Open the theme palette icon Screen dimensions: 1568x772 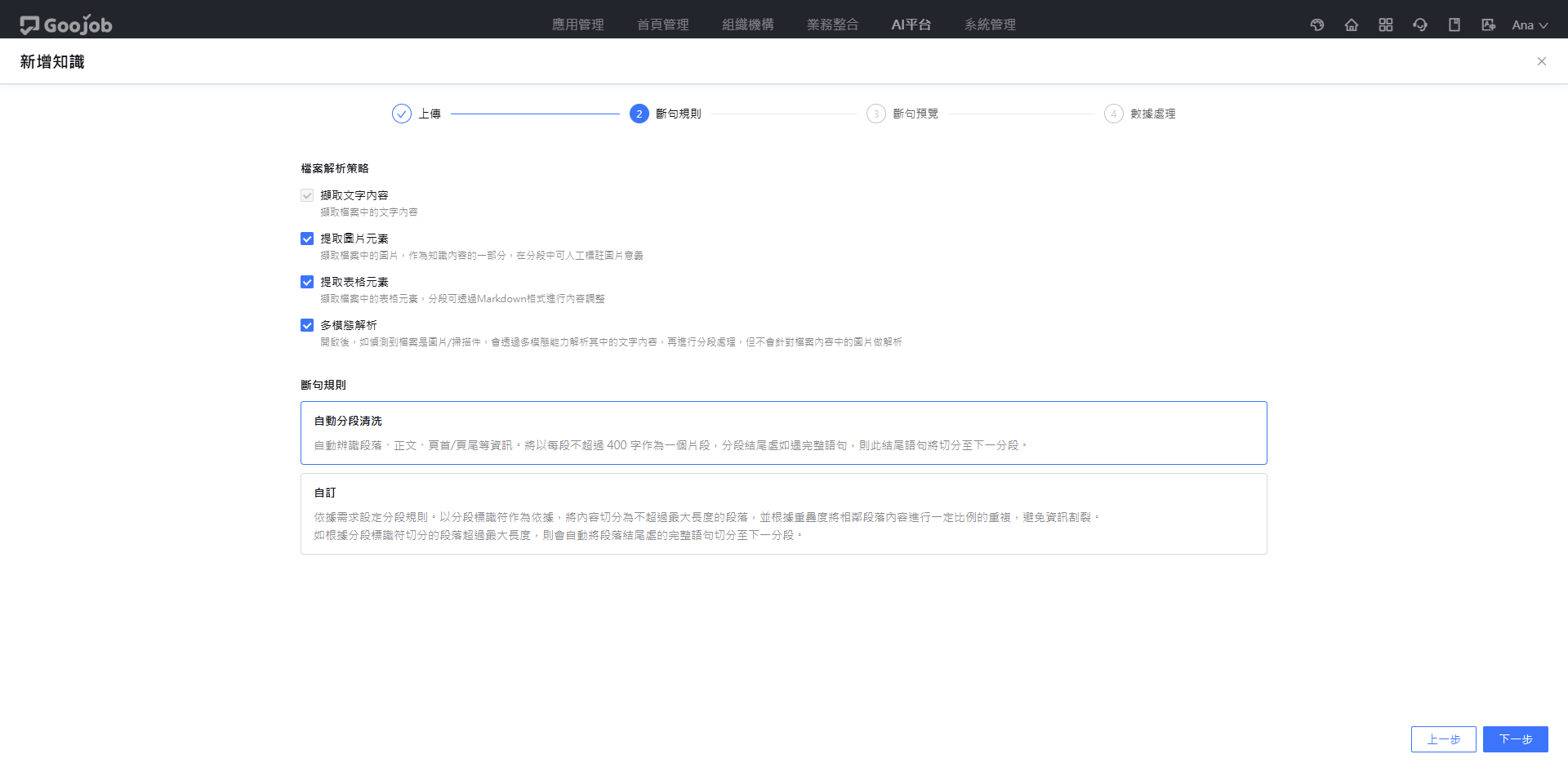tap(1317, 25)
